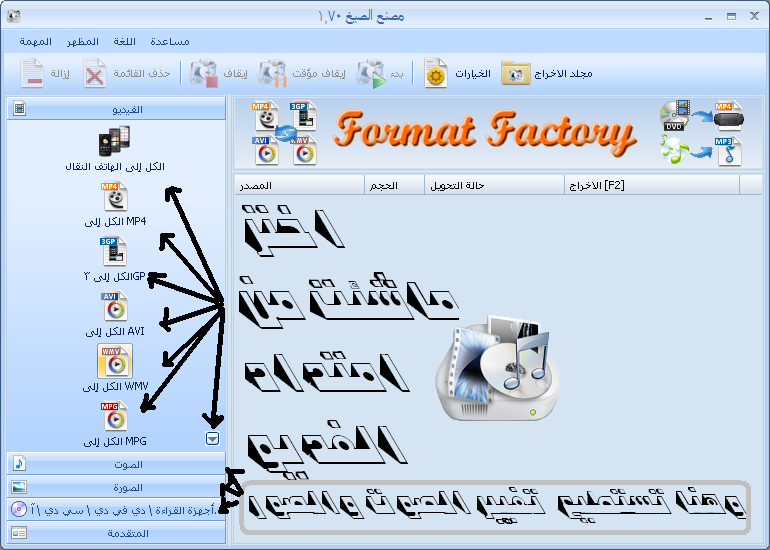The width and height of the screenshot is (770, 550).
Task: Select the الكل إلى WMV icon
Action: [114, 361]
